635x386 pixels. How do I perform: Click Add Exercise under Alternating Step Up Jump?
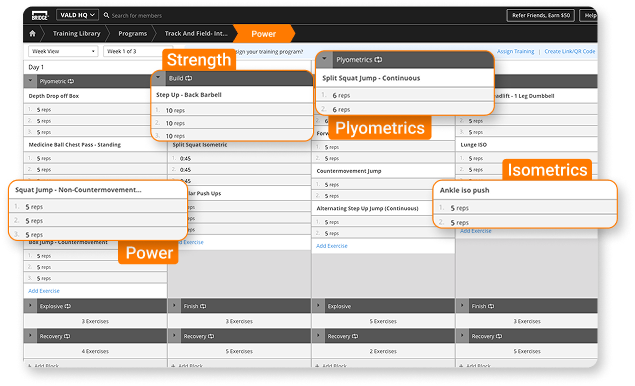pyautogui.click(x=332, y=246)
